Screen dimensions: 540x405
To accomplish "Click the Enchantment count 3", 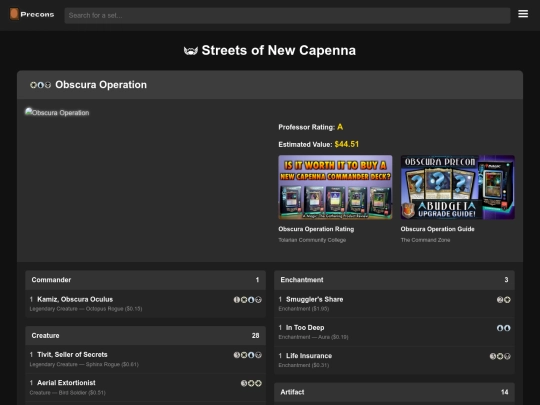I will [506, 280].
